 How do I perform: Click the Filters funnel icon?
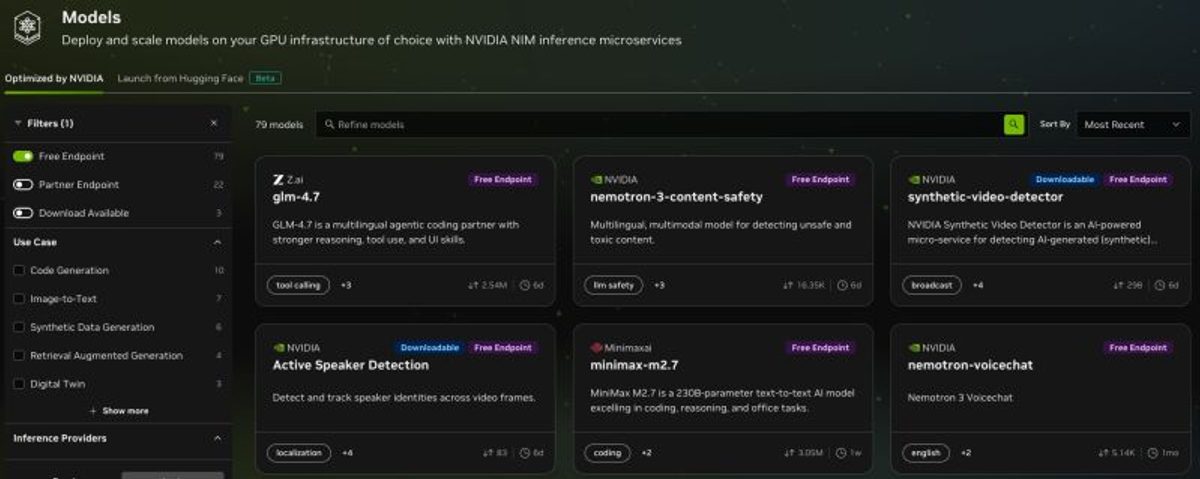[x=18, y=123]
